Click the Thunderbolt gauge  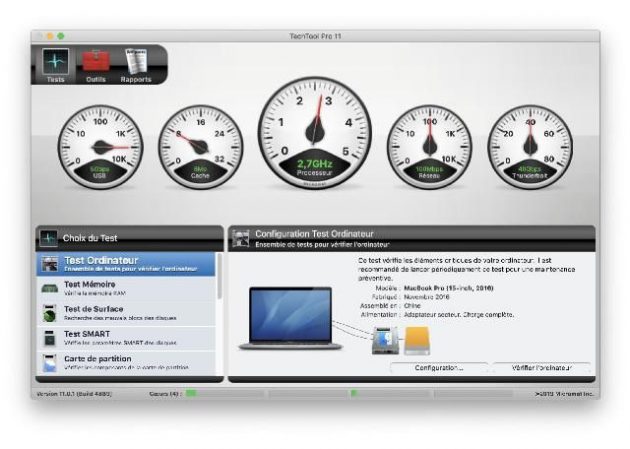(x=530, y=147)
